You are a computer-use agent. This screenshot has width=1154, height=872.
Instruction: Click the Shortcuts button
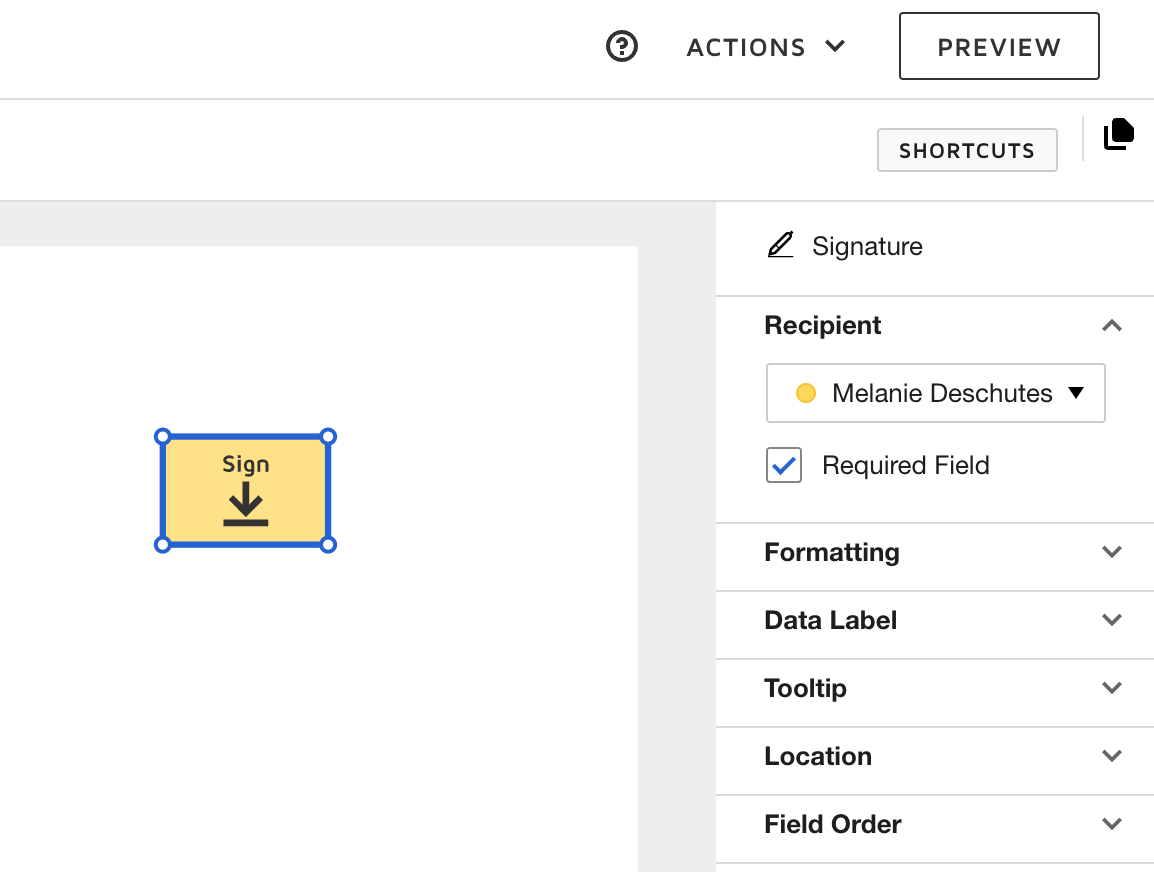pos(966,151)
